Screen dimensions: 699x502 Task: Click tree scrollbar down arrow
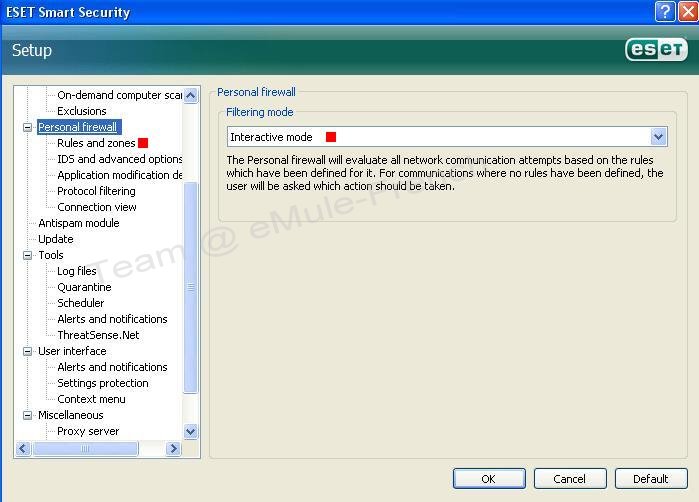(191, 432)
